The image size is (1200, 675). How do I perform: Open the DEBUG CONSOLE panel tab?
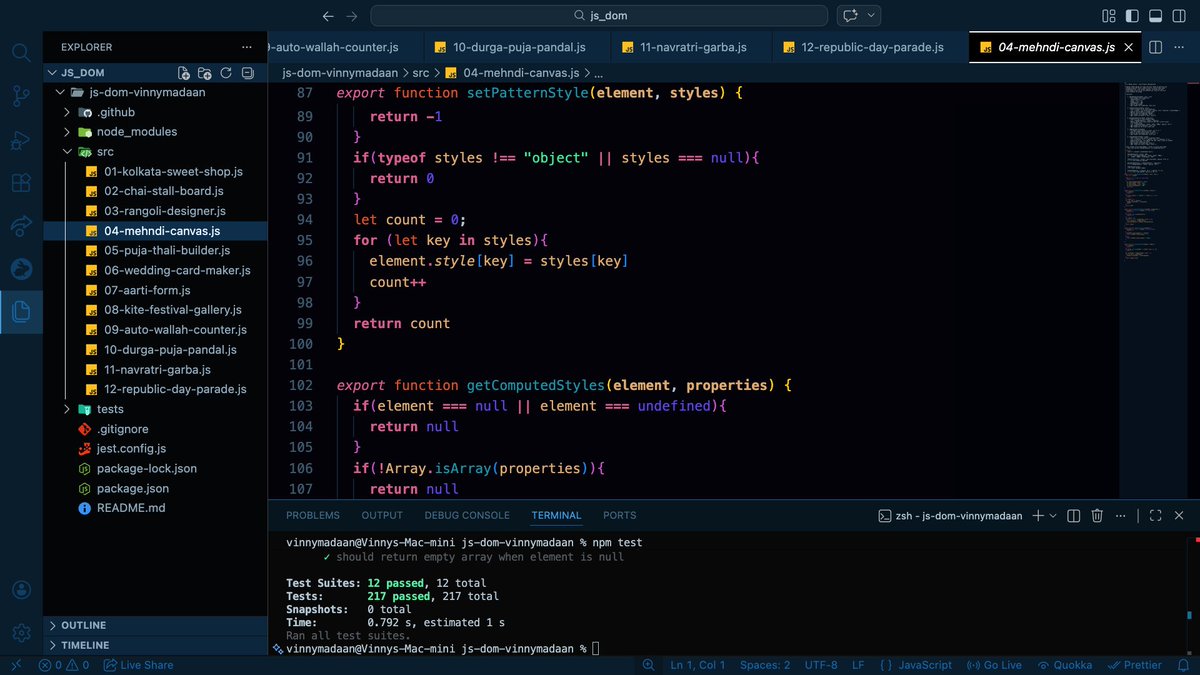tap(467, 516)
